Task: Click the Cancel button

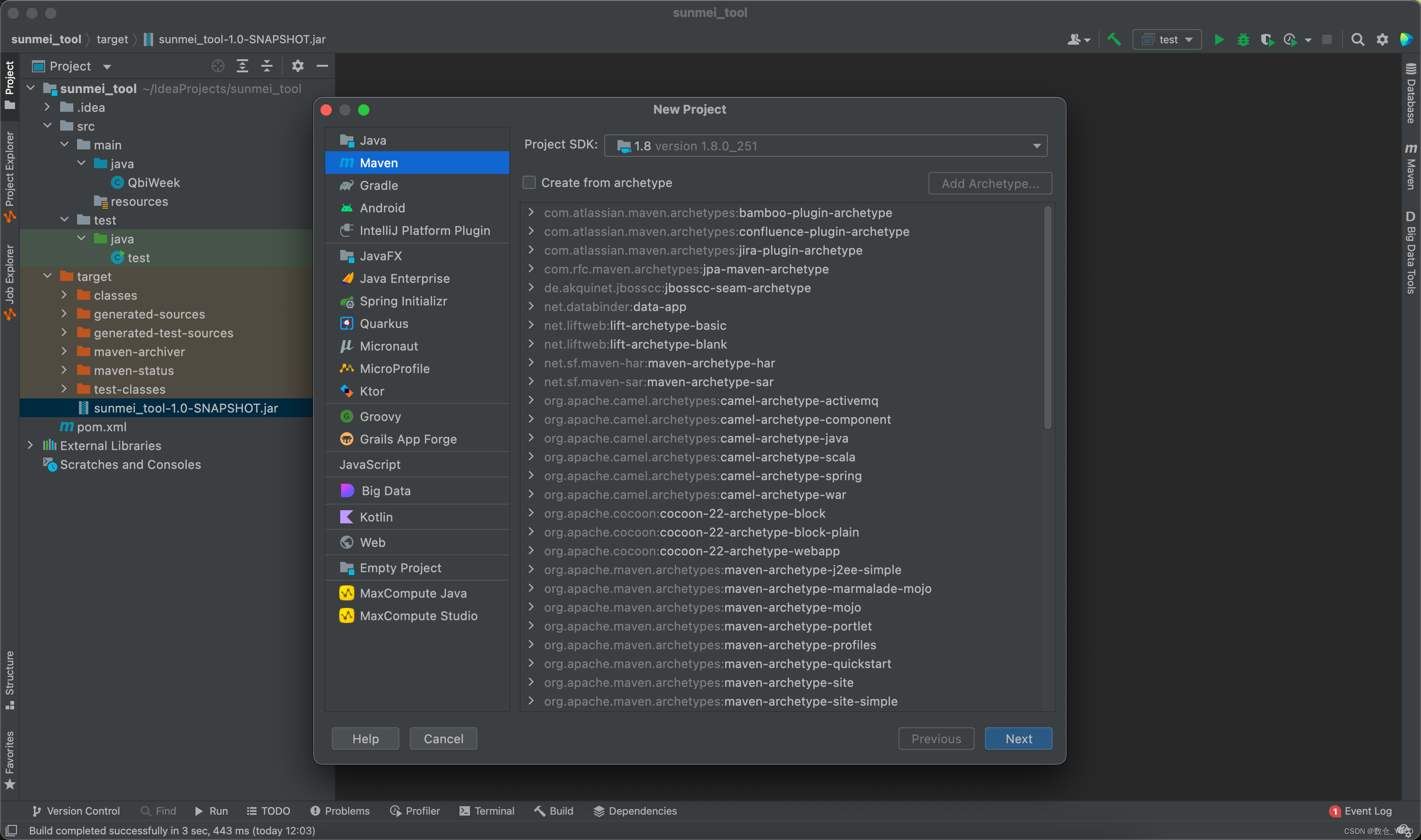Action: point(443,738)
